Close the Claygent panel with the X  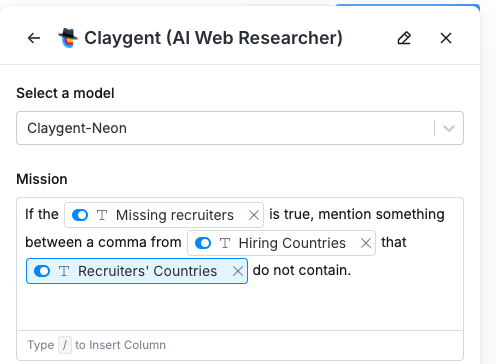[446, 38]
